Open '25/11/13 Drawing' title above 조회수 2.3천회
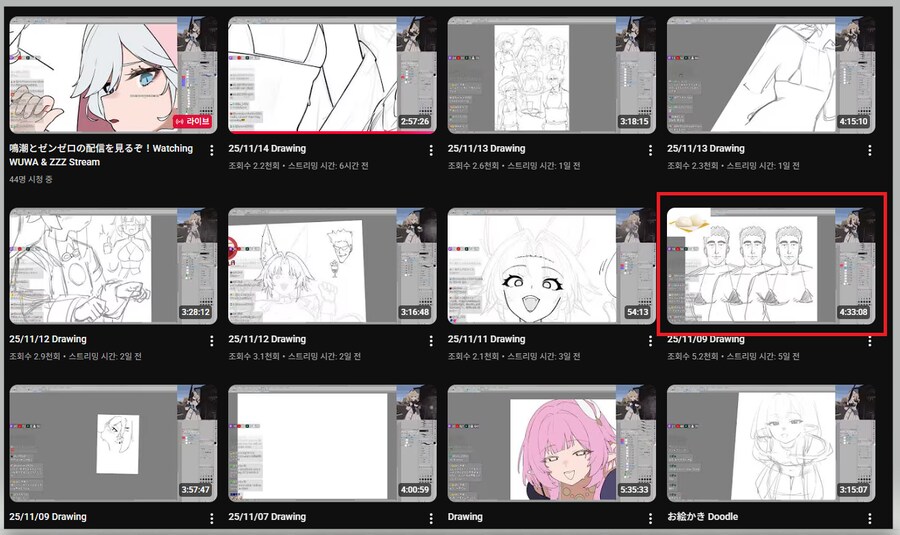This screenshot has width=900, height=535. 705,149
